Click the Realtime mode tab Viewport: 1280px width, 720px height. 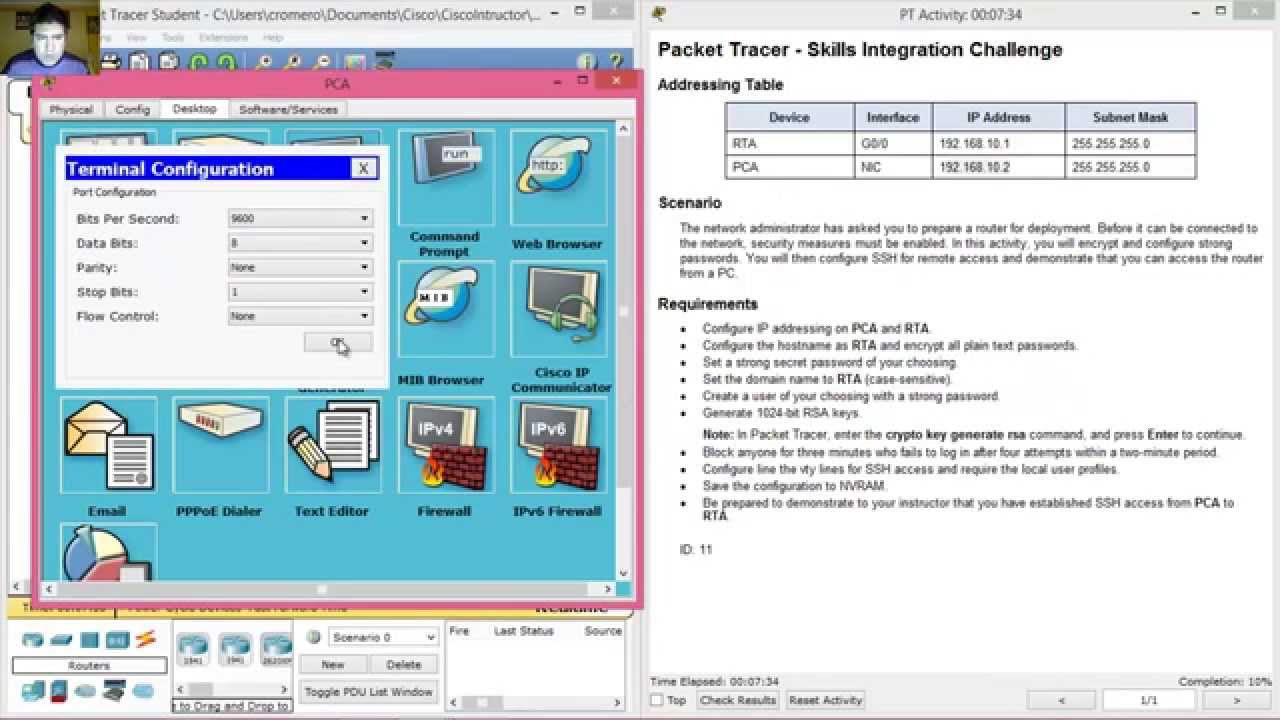[571, 607]
